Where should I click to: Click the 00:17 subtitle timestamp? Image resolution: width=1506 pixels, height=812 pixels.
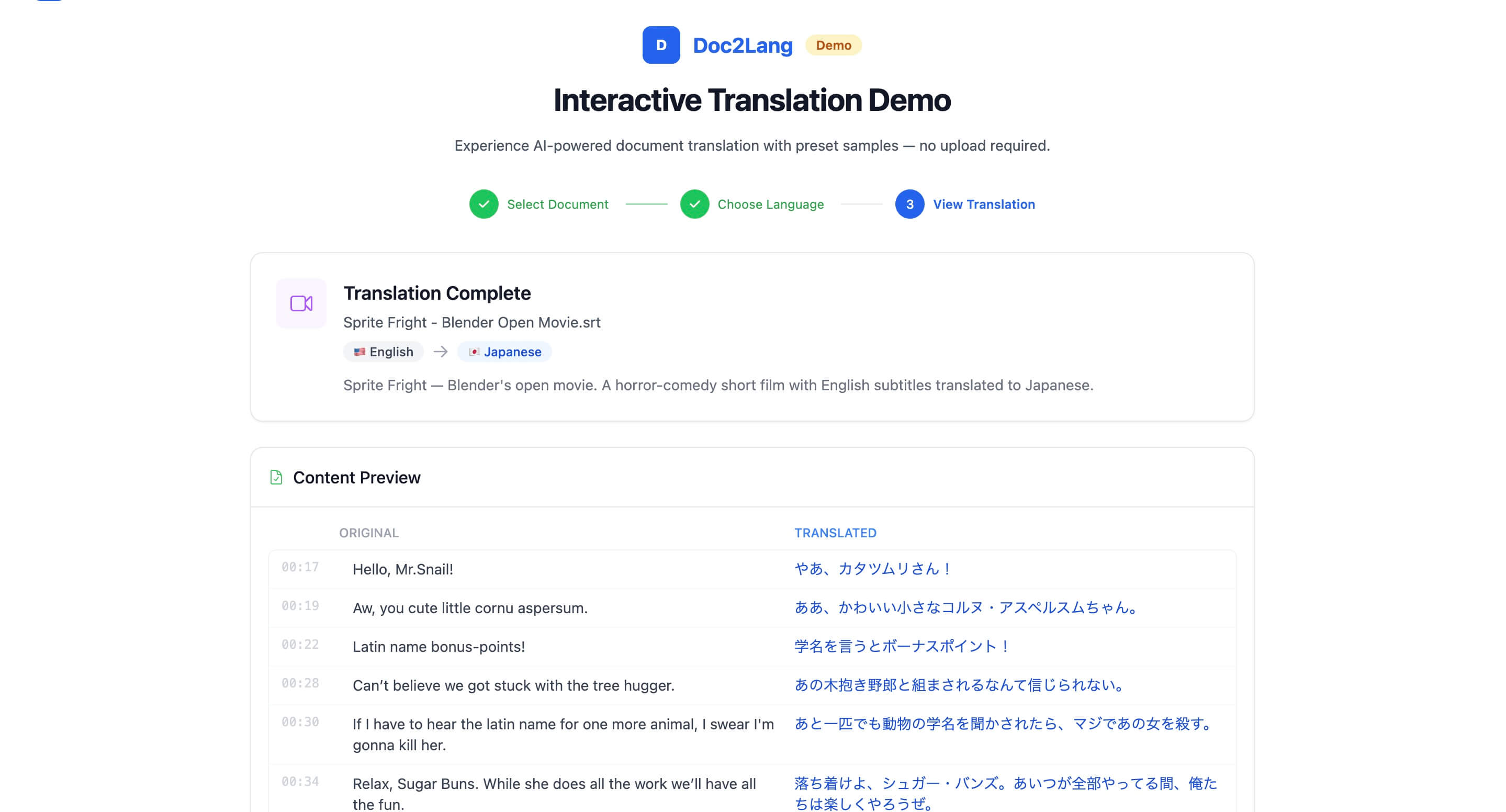click(x=300, y=567)
